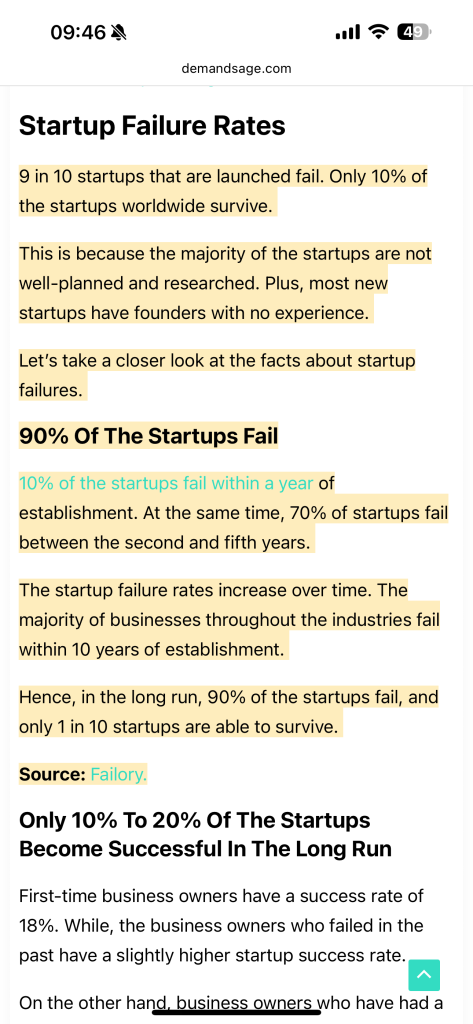
Task: Tap the 'Startup Failure Rates' heading
Action: [x=152, y=125]
